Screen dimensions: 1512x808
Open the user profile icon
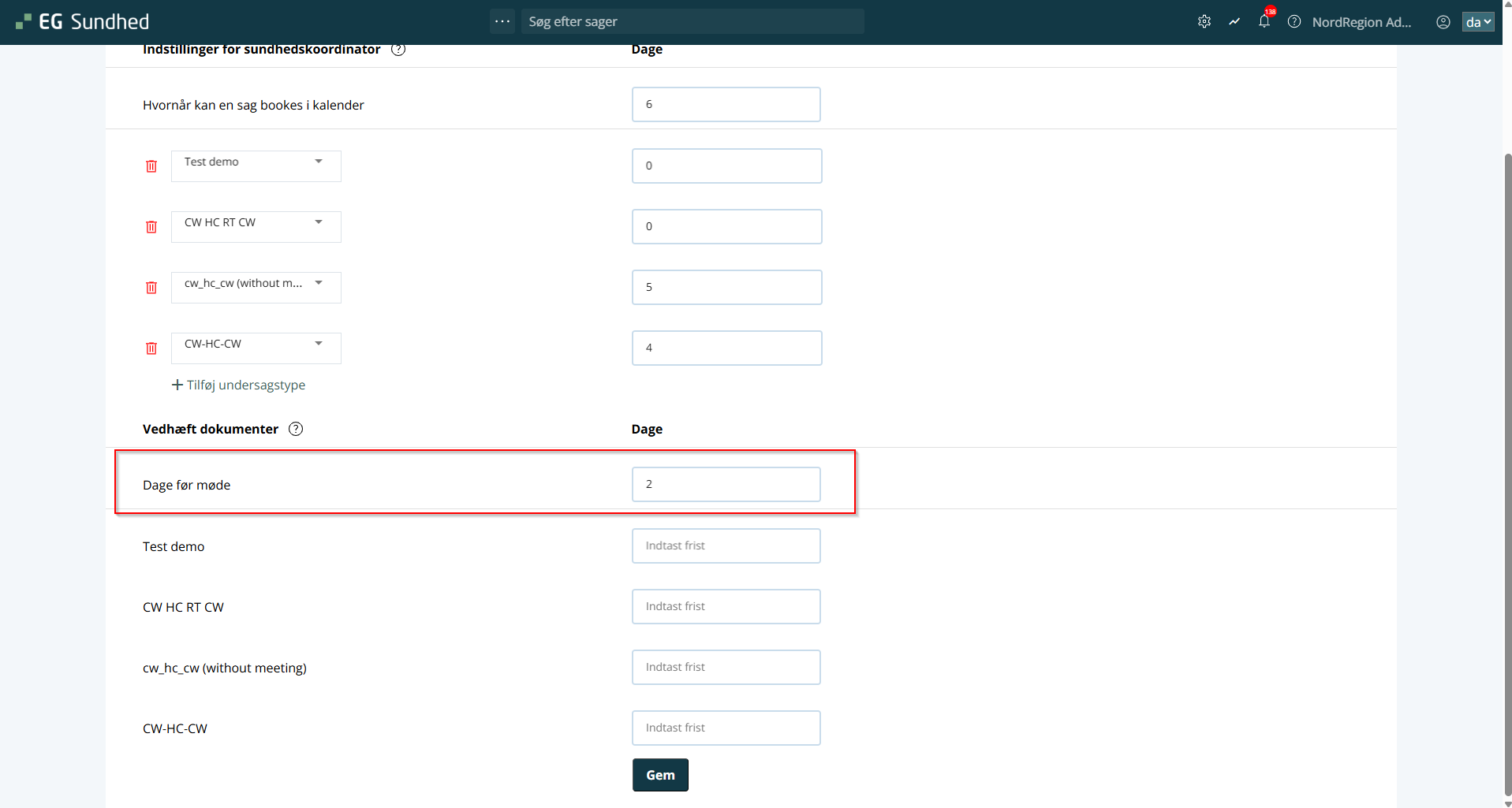(1443, 22)
